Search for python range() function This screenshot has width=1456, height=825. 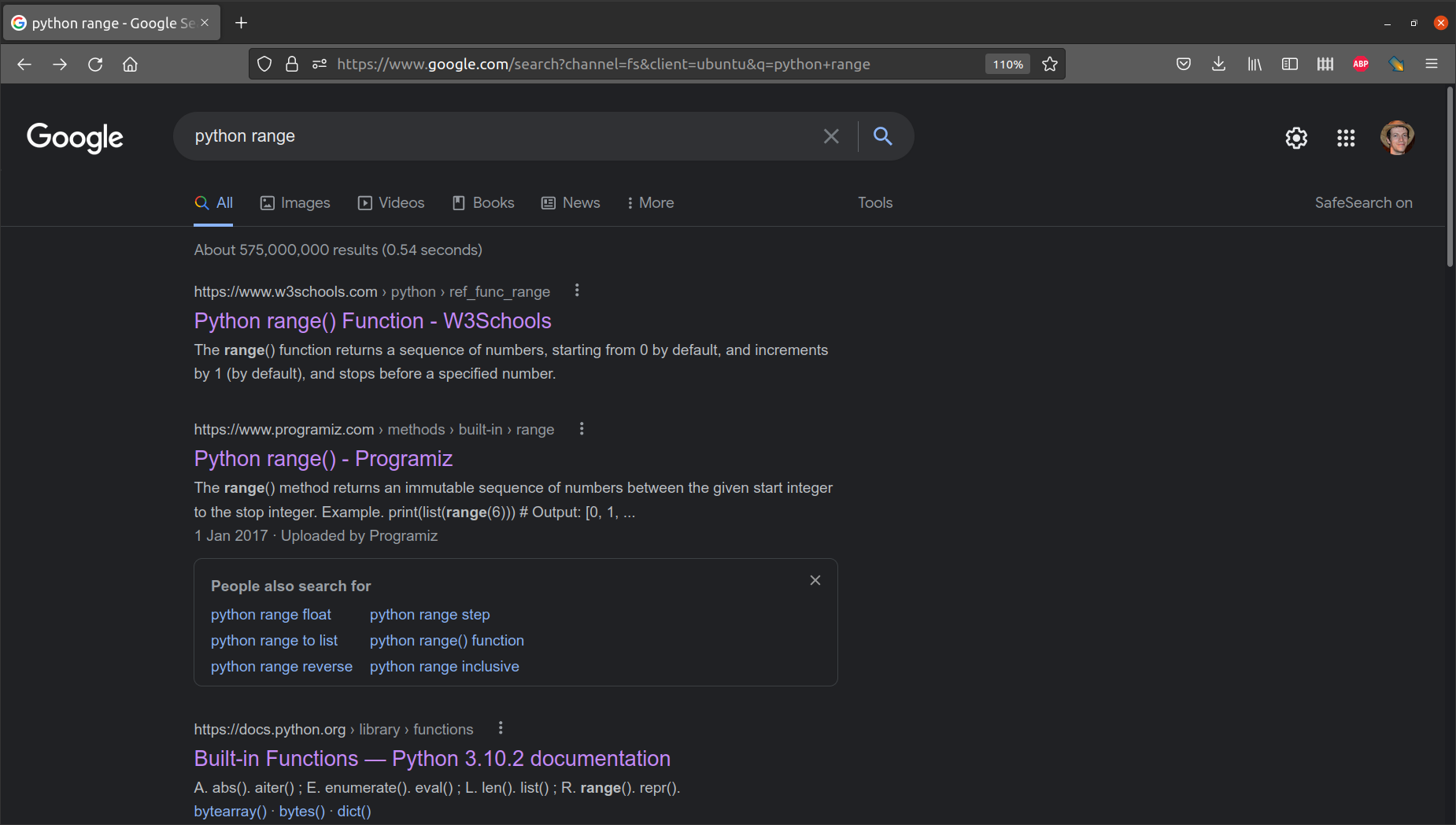click(447, 641)
